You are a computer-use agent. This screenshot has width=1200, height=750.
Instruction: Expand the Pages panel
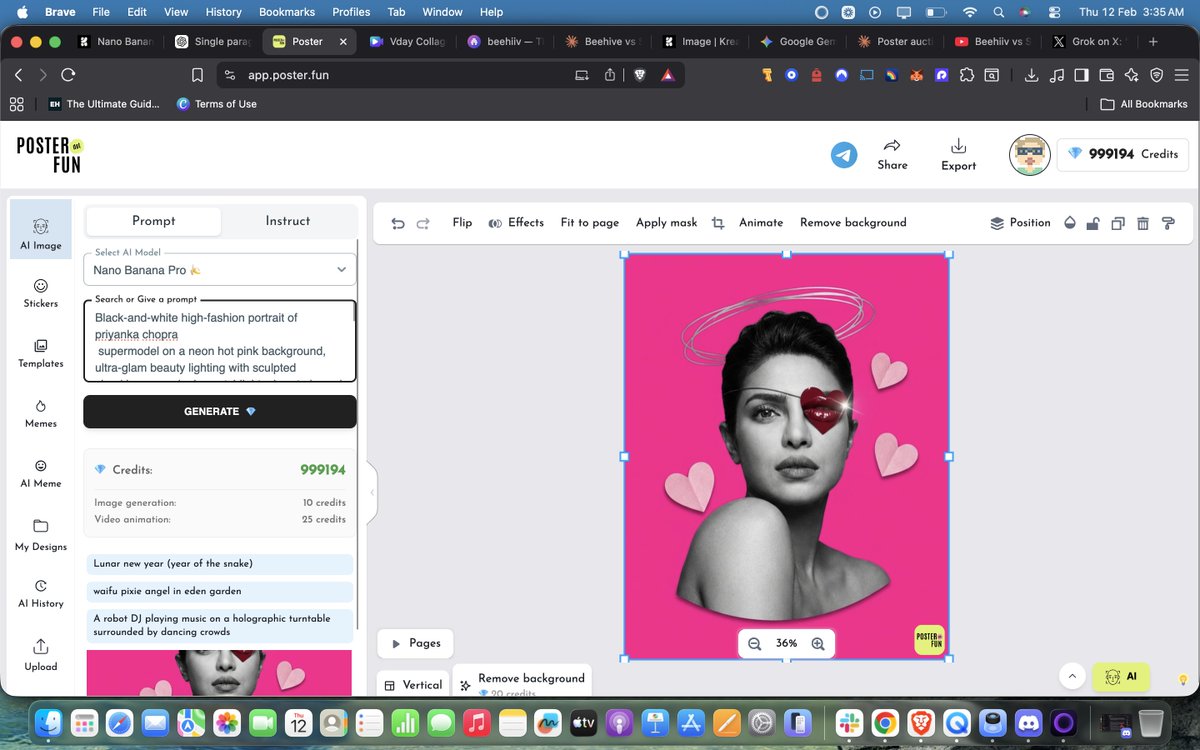click(x=415, y=643)
